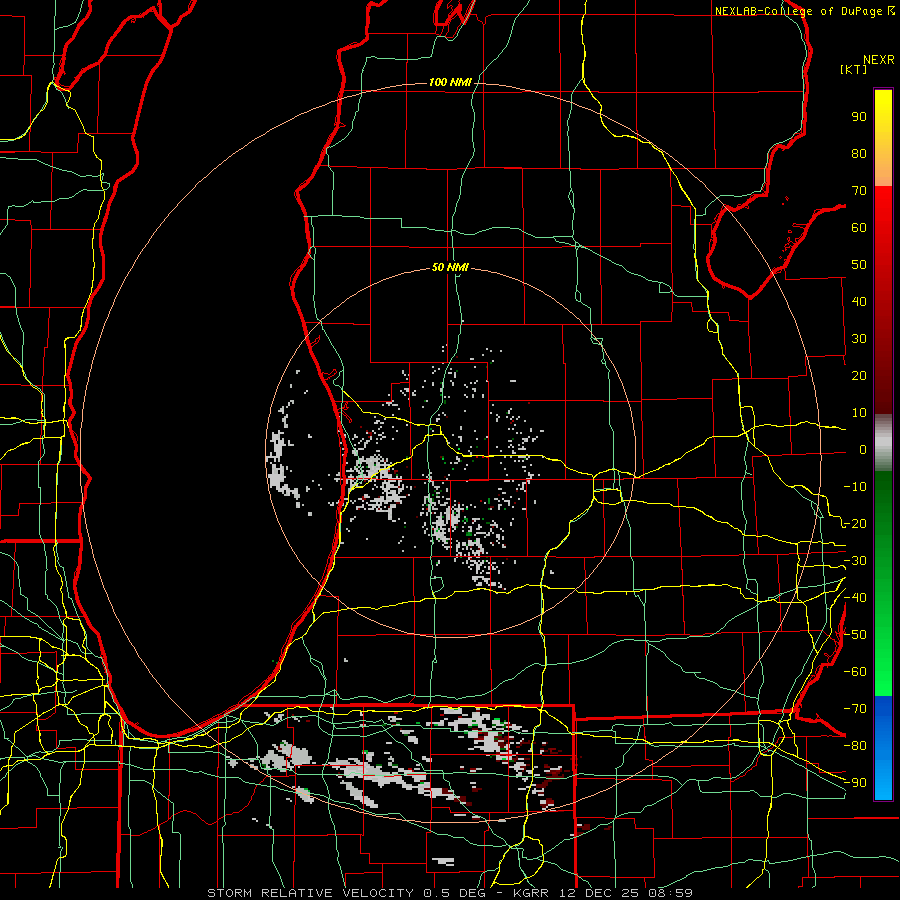Click the 30 value on velocity scale

859,339
